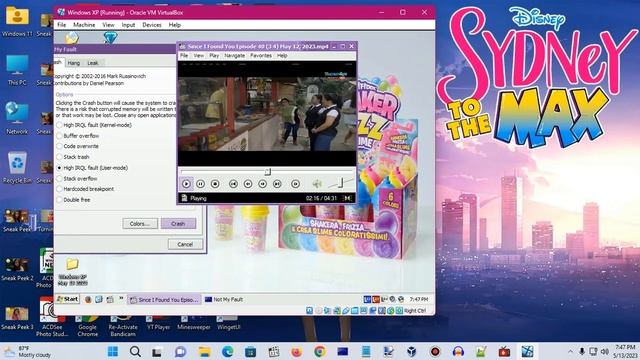Screen dimensions: 640x360
Task: Open the Navigate menu in media player
Action: (x=235, y=56)
